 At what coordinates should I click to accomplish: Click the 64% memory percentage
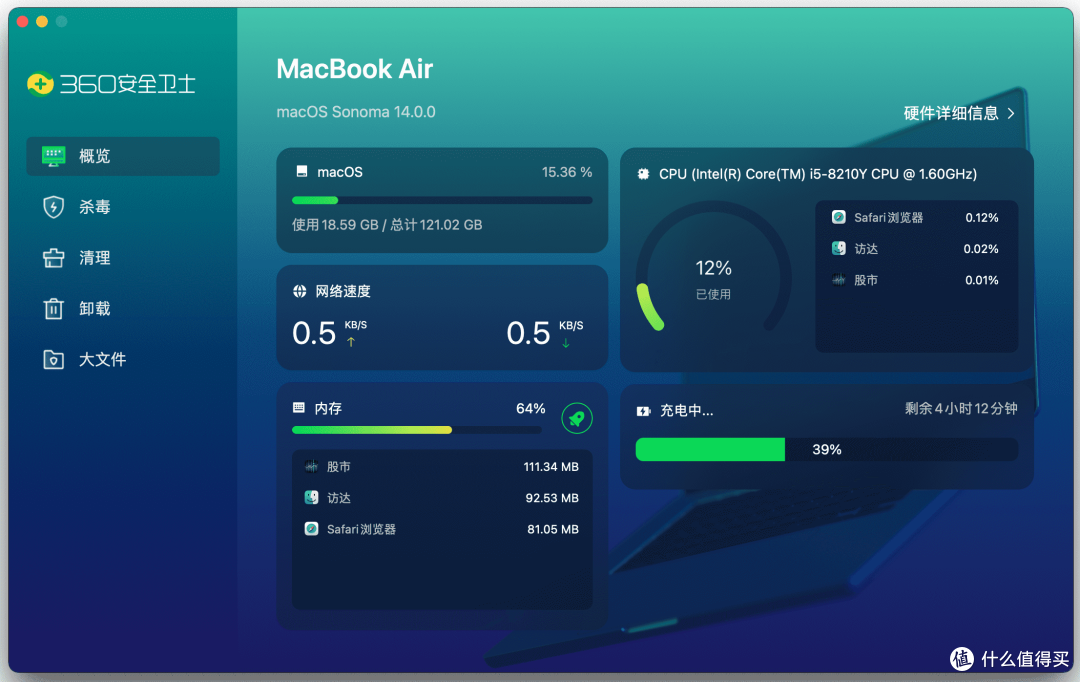pyautogui.click(x=530, y=409)
